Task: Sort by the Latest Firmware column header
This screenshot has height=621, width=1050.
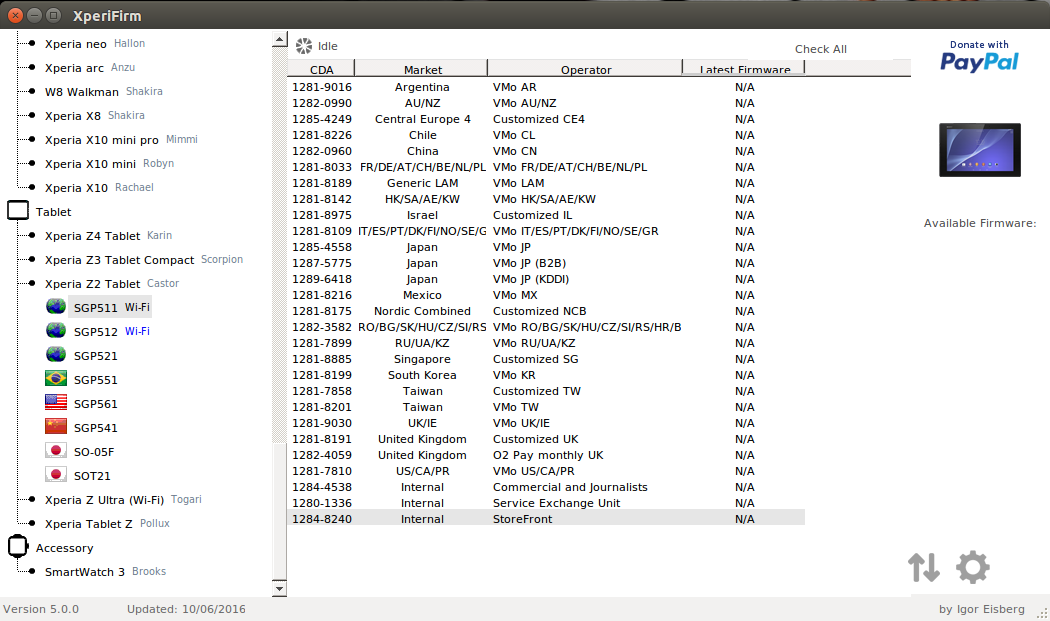Action: [x=744, y=68]
